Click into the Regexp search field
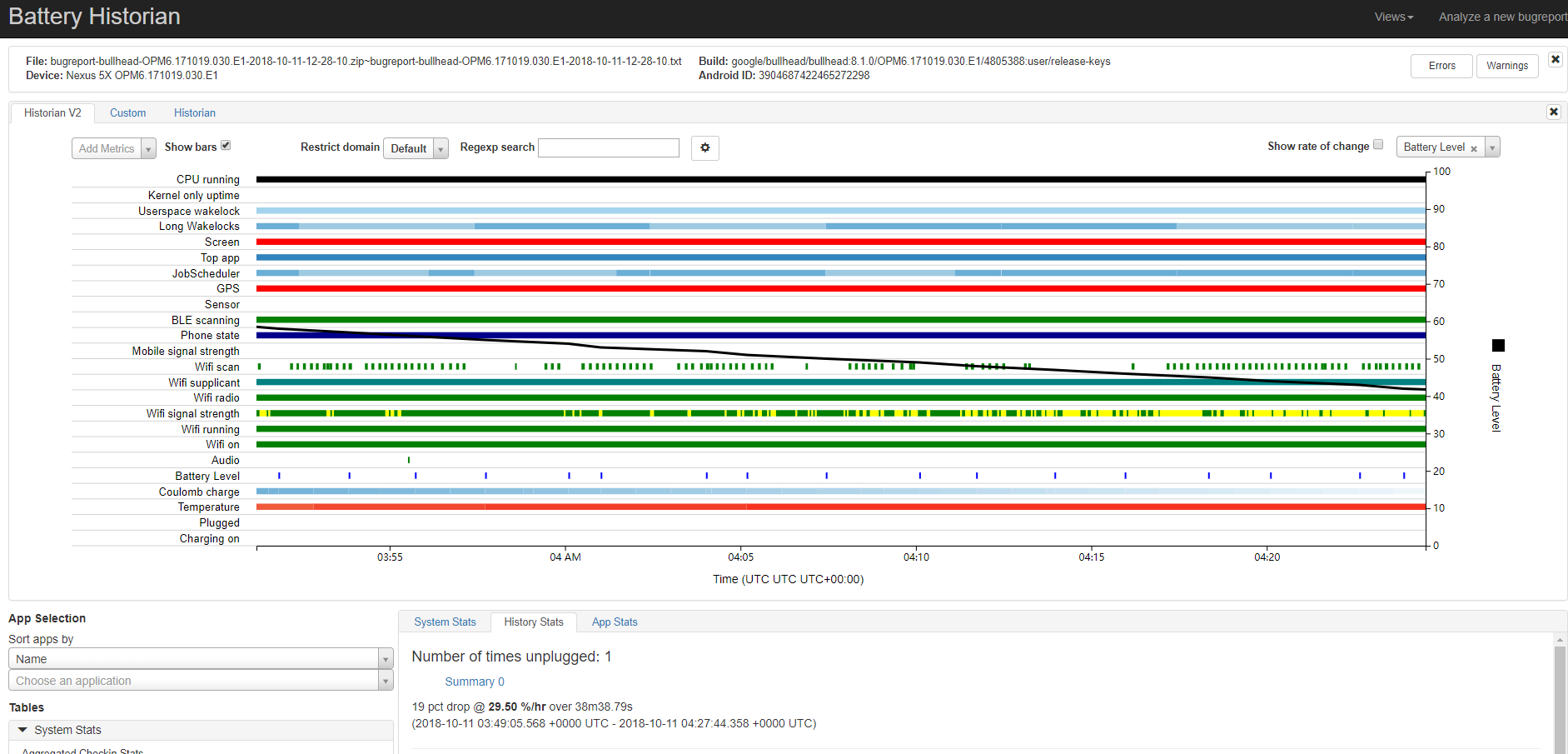The height and width of the screenshot is (754, 1568). [609, 147]
